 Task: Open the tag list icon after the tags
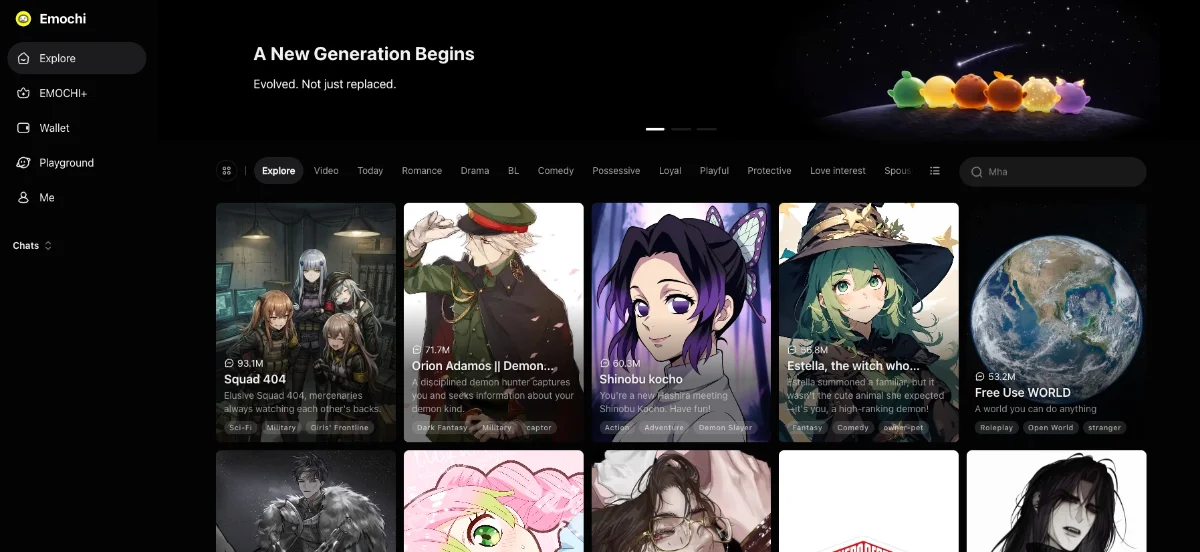tap(935, 171)
